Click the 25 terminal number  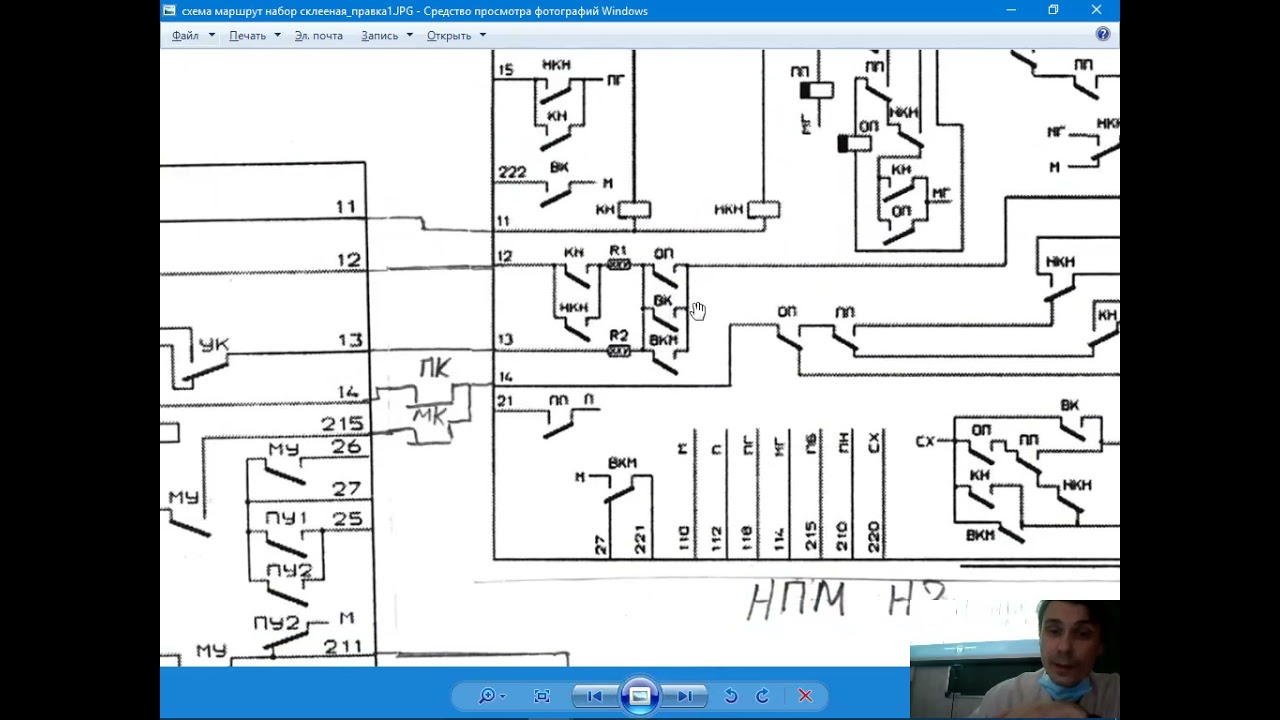point(347,518)
